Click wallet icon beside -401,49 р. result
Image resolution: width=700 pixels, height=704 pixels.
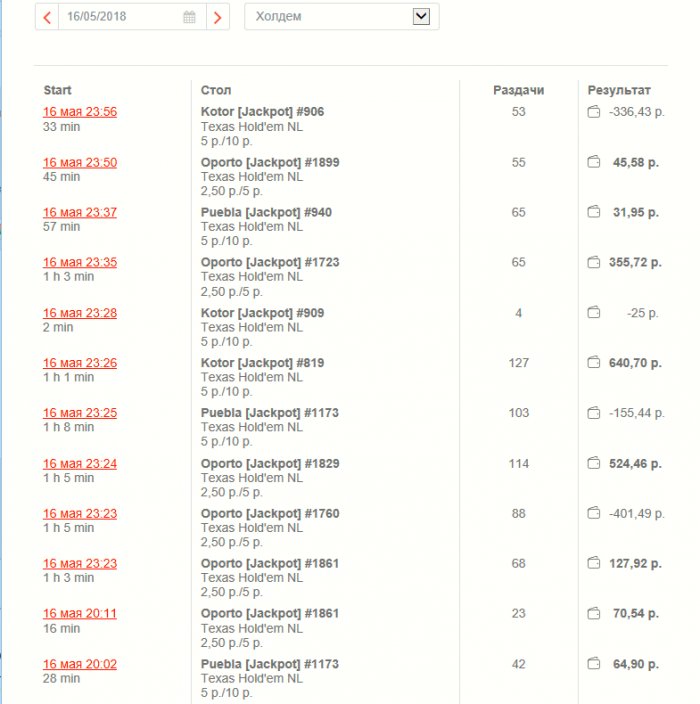(x=594, y=512)
